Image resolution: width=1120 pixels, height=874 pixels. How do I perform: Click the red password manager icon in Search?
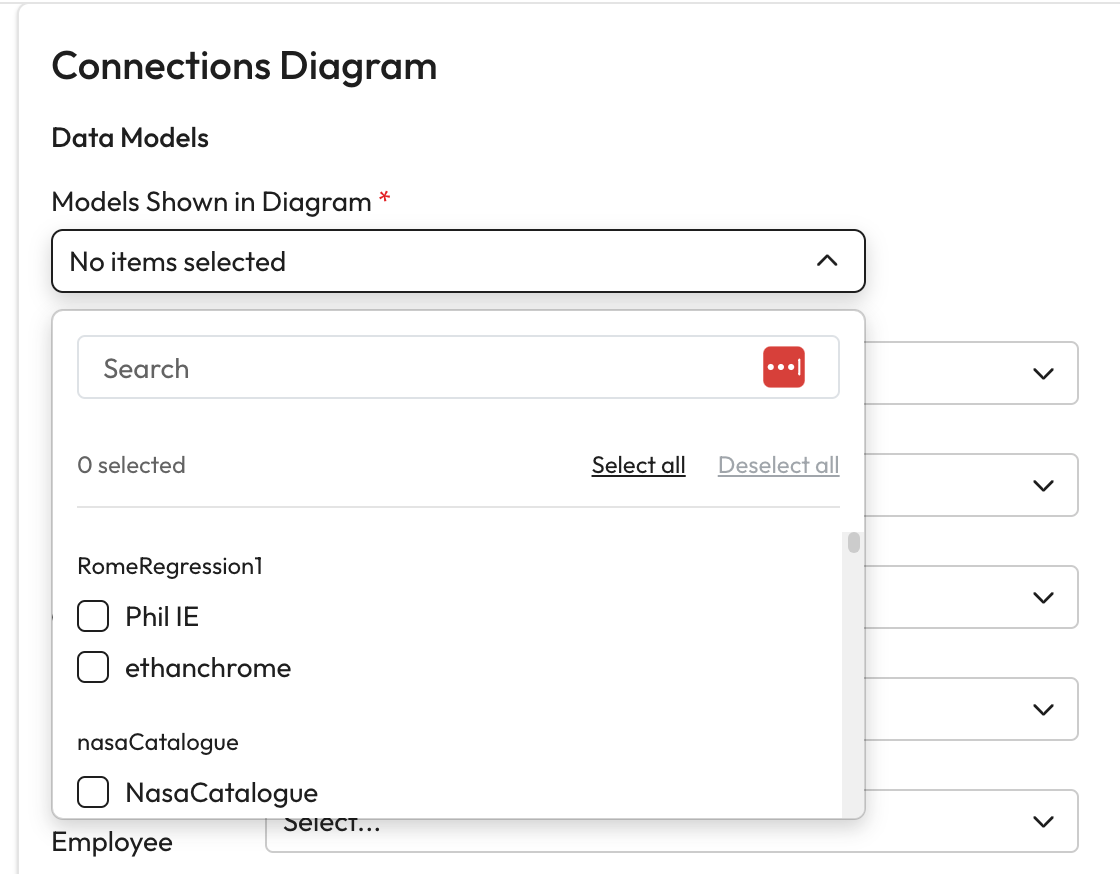(x=784, y=368)
